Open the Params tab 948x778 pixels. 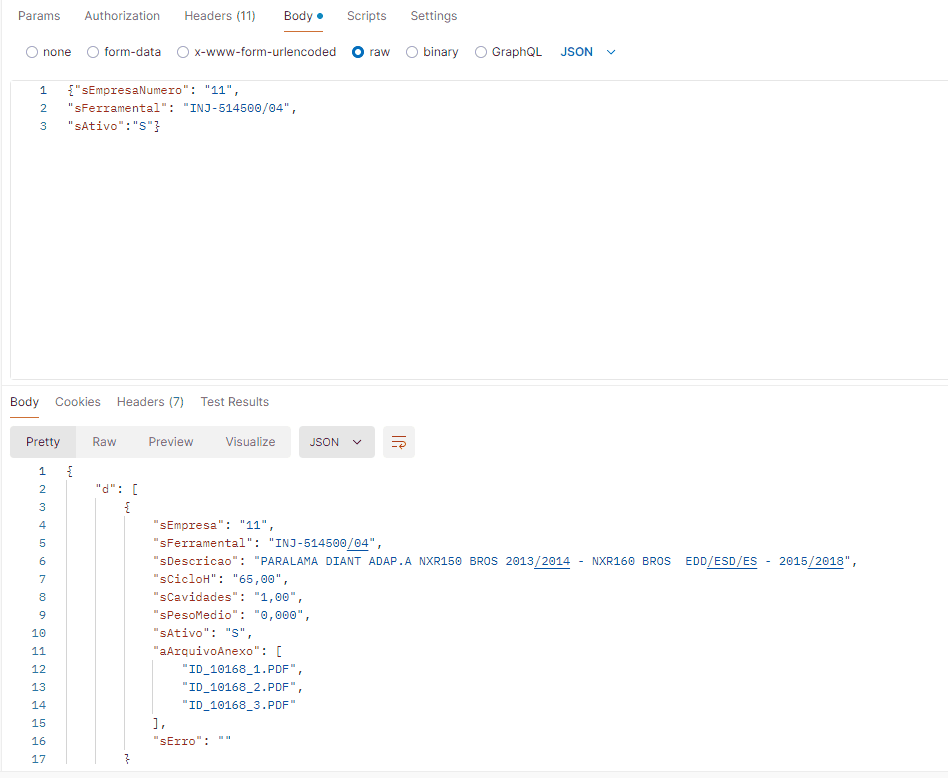pos(39,16)
